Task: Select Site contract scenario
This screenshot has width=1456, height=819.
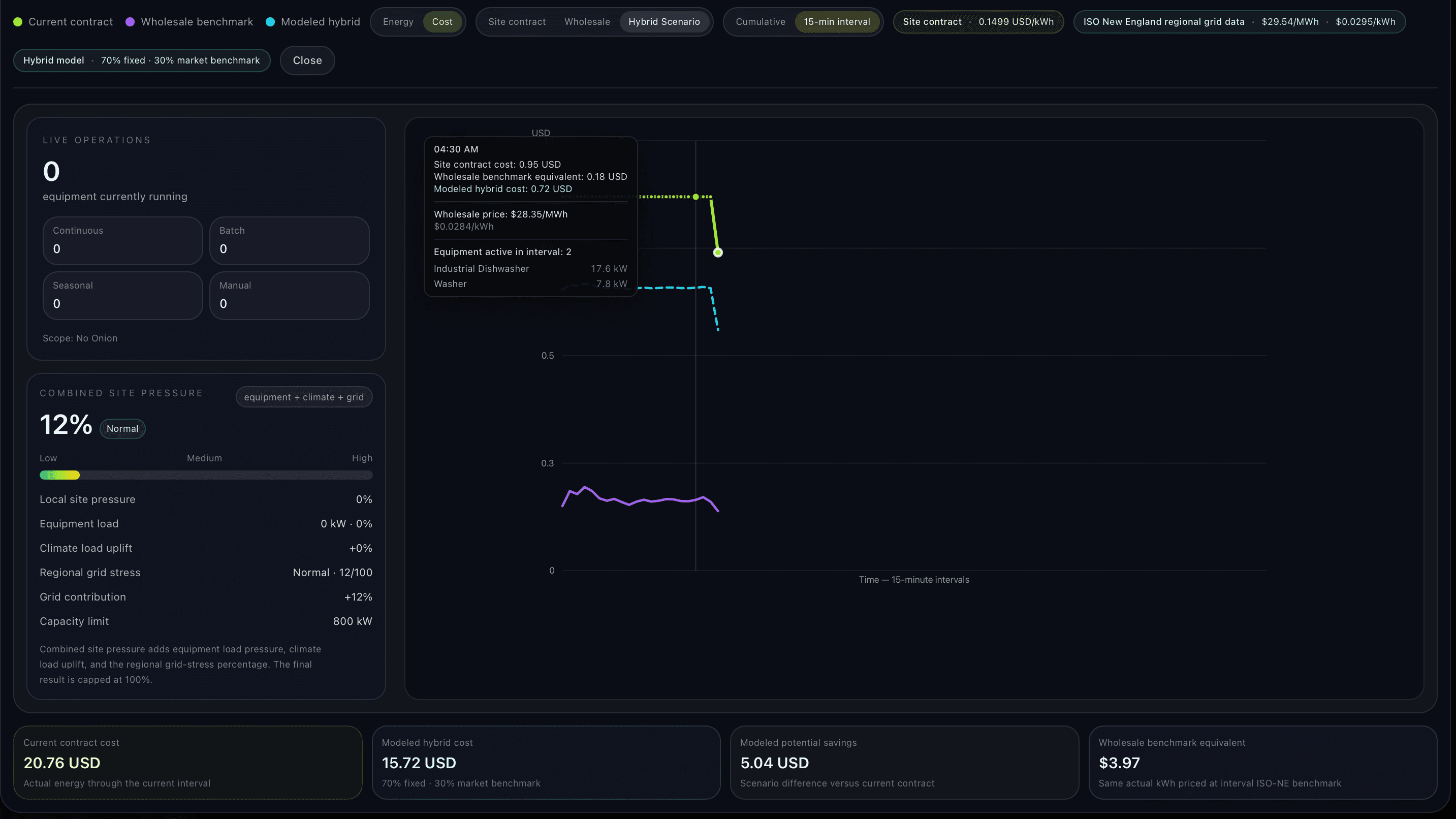Action: pyautogui.click(x=517, y=22)
